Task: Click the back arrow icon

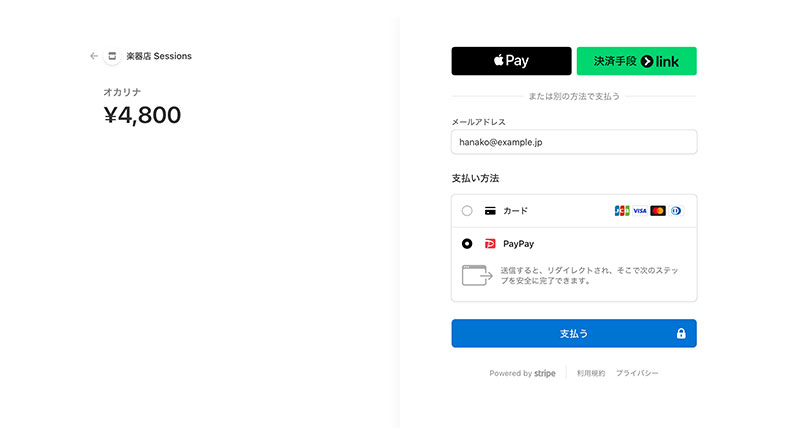Action: tap(94, 56)
